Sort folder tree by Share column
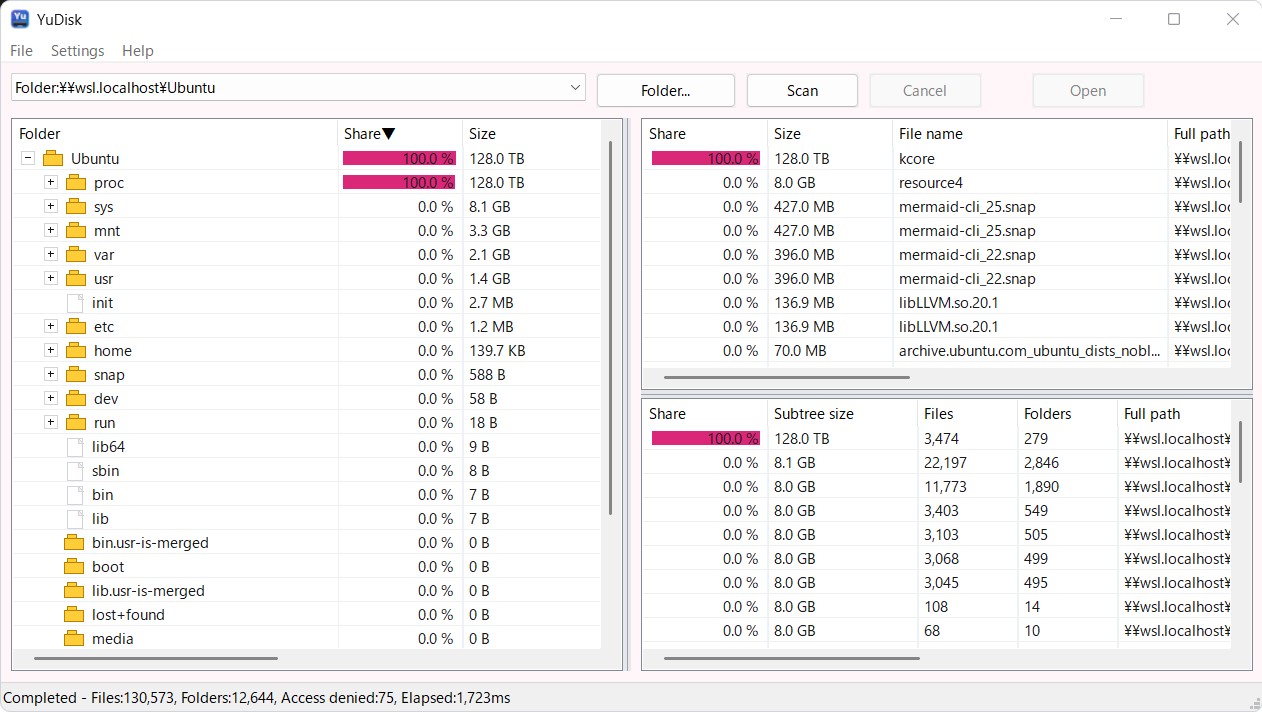Screen dimensions: 1262x712 [x=400, y=133]
